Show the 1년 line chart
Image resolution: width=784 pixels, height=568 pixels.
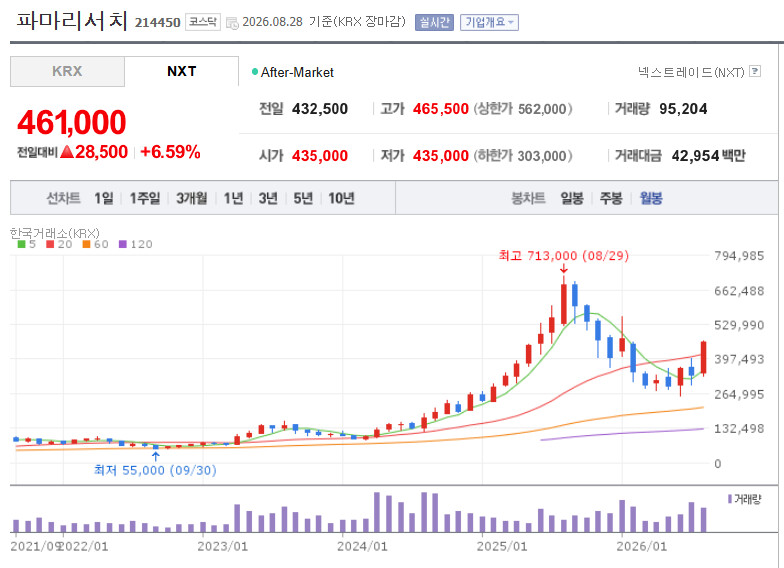(x=233, y=198)
